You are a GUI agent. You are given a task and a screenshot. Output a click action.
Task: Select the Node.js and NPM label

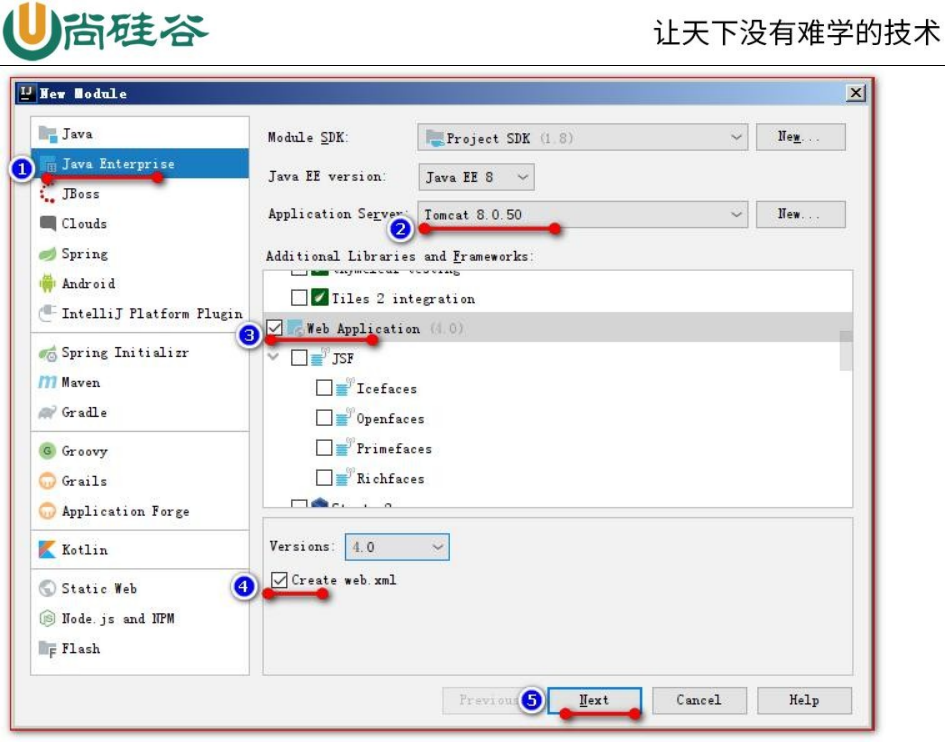(x=118, y=618)
